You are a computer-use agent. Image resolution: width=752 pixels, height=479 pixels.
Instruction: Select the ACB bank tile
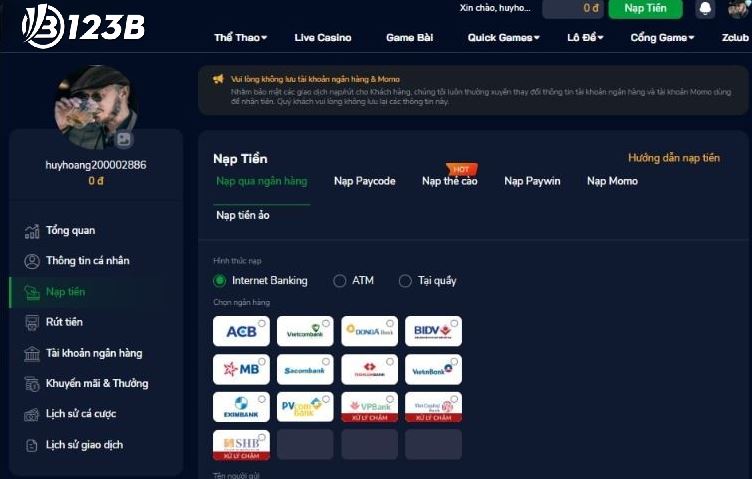pyautogui.click(x=241, y=331)
